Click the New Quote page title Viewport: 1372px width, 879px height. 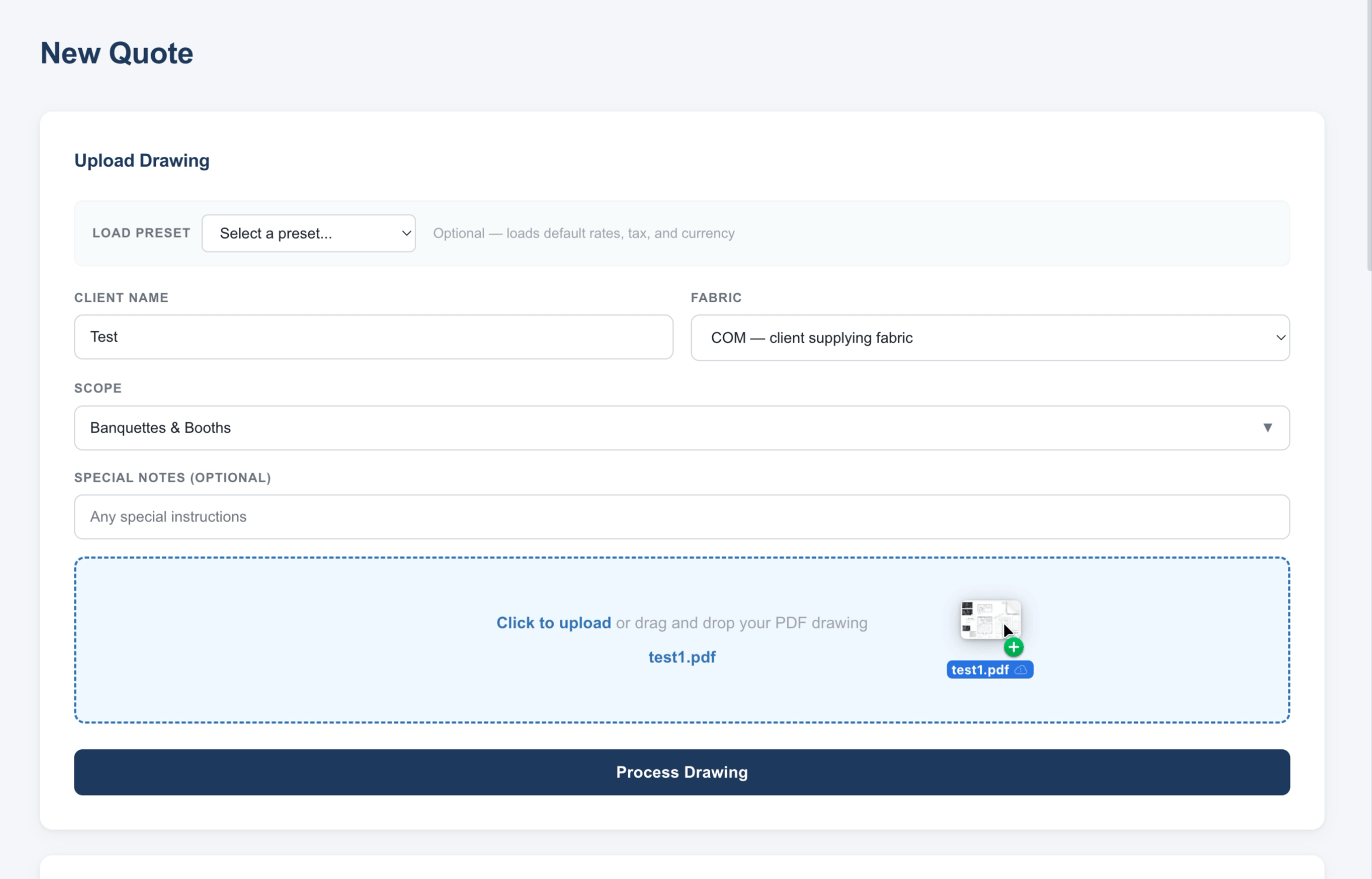(116, 53)
